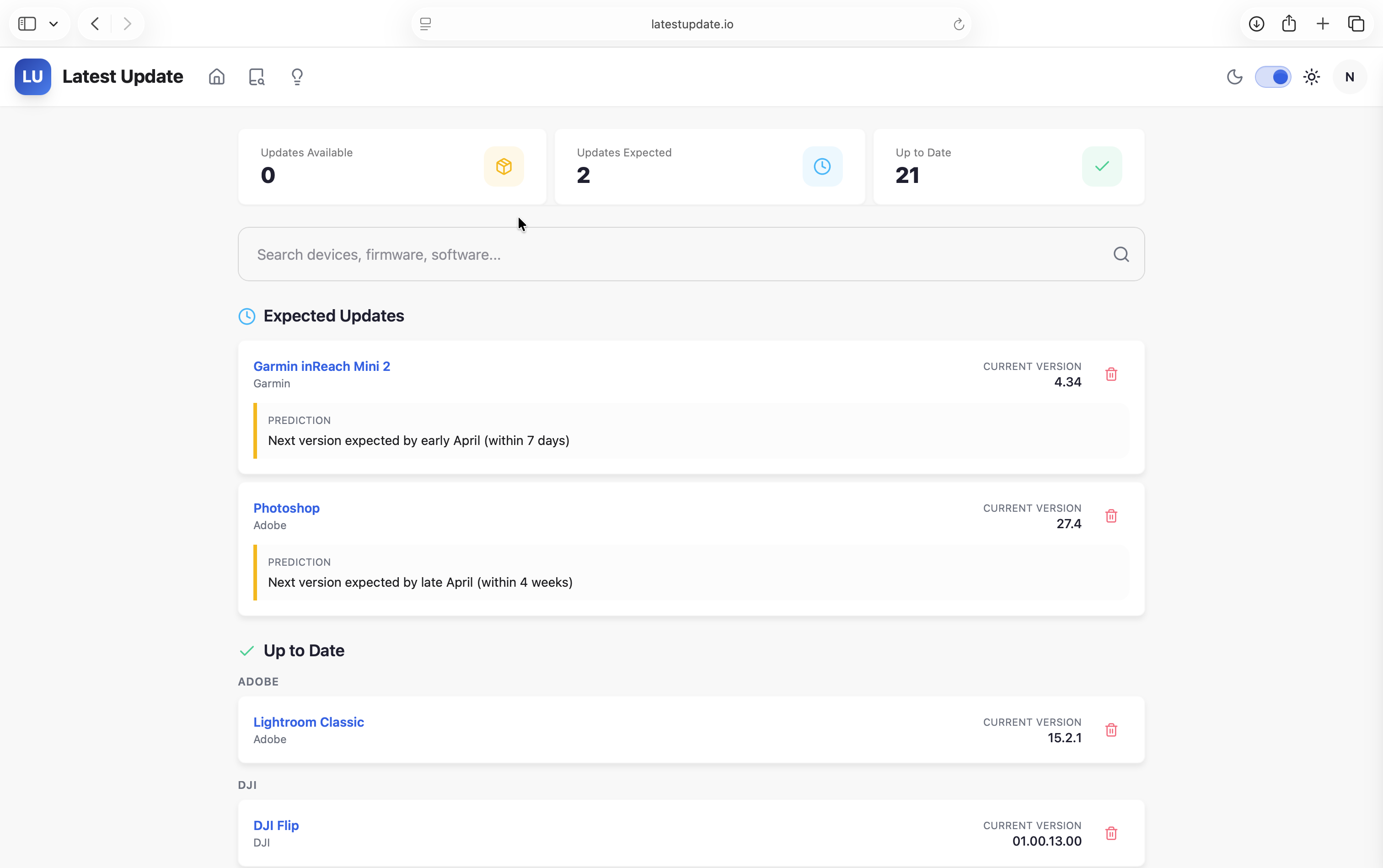Click the ADOBE group label
1383x868 pixels.
coord(258,681)
